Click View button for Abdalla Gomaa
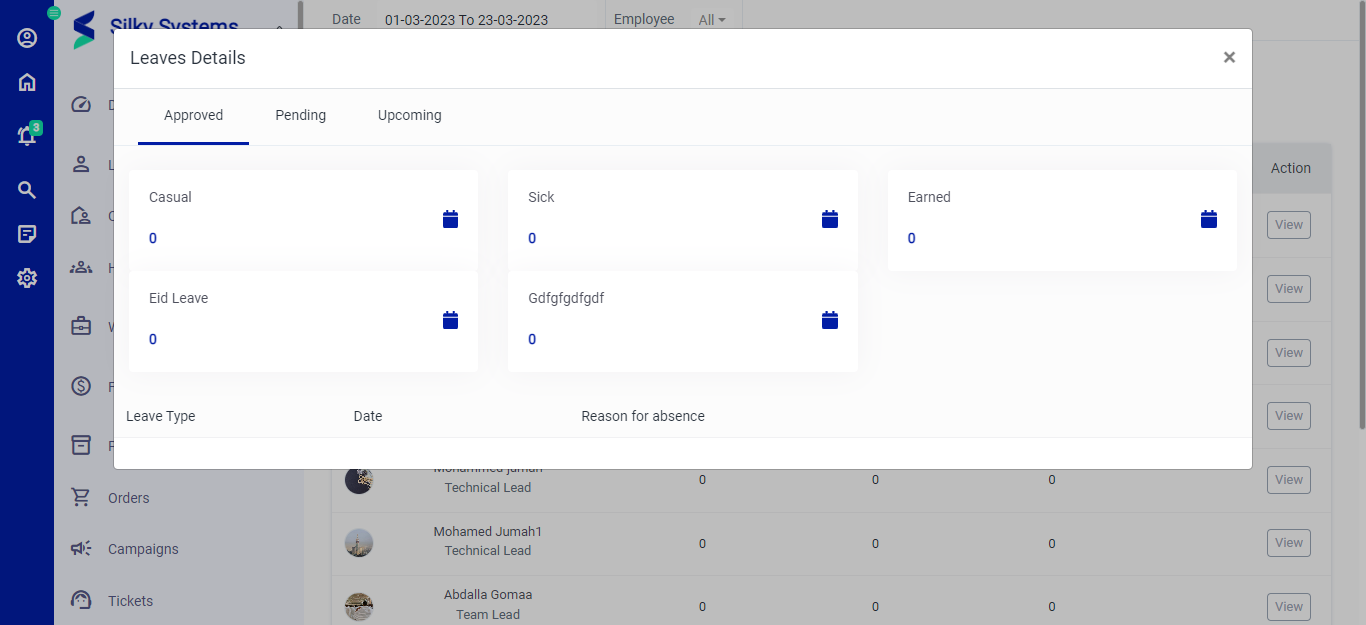Viewport: 1366px width, 625px height. [x=1288, y=606]
